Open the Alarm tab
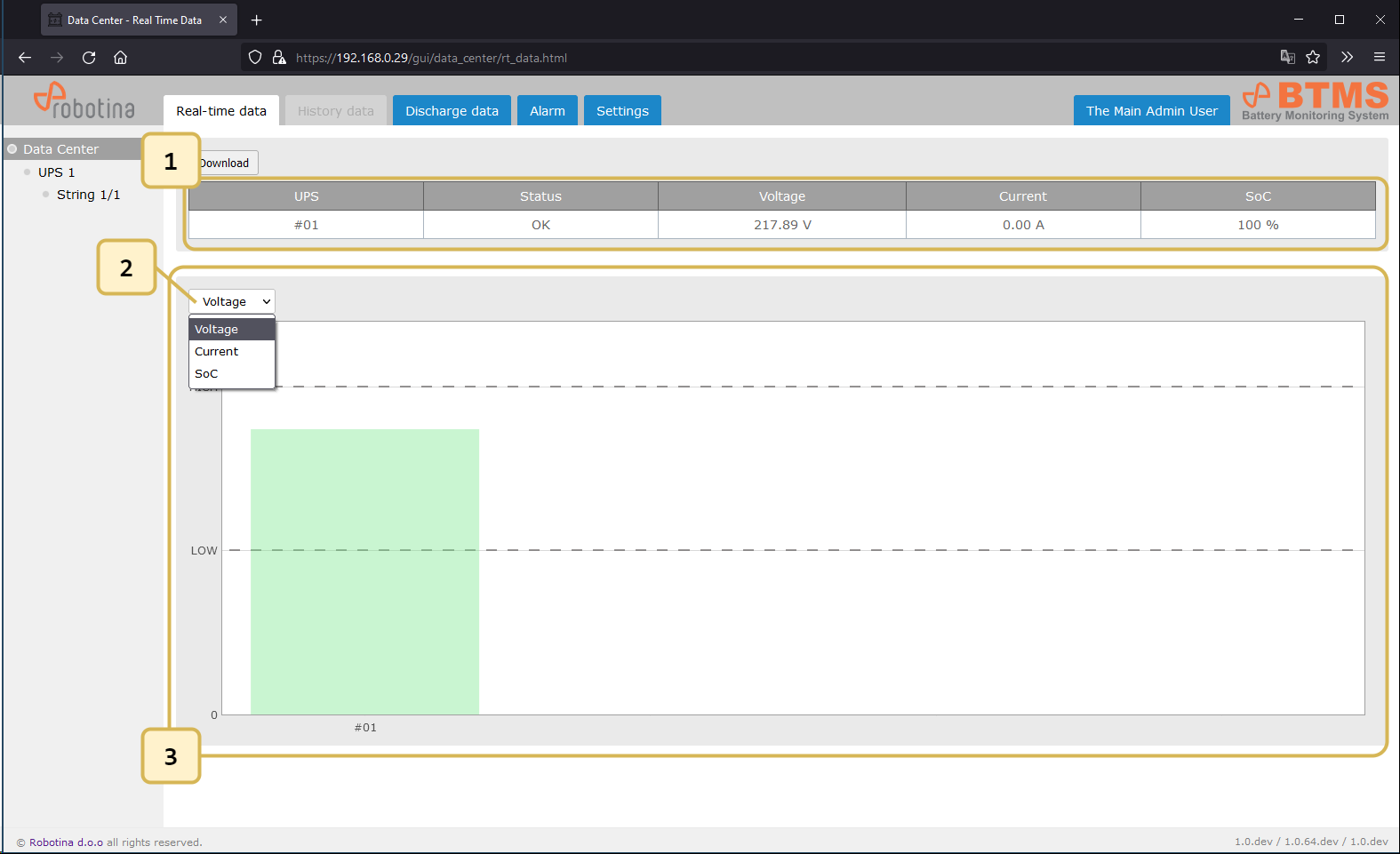 coord(547,111)
